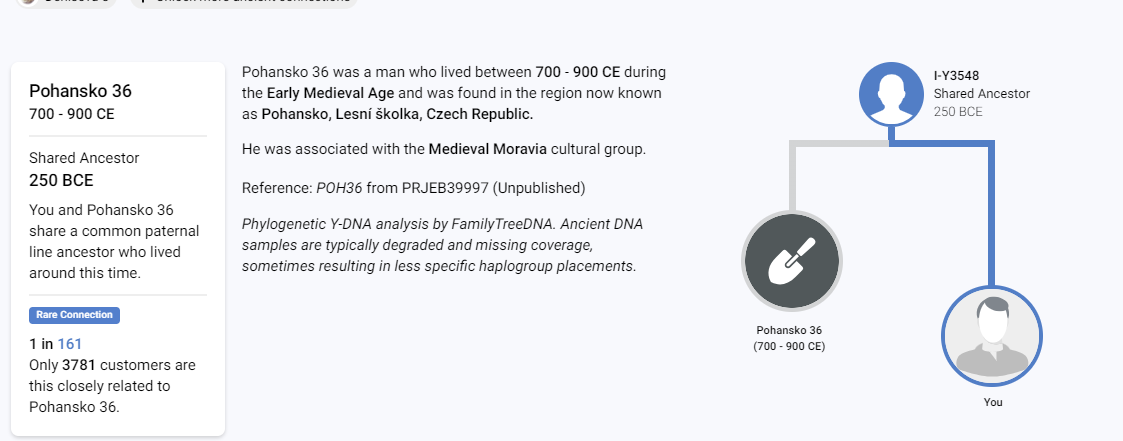Click 'Pohansko 36 (700 - 900 CE)' label under shovel

[x=789, y=338]
